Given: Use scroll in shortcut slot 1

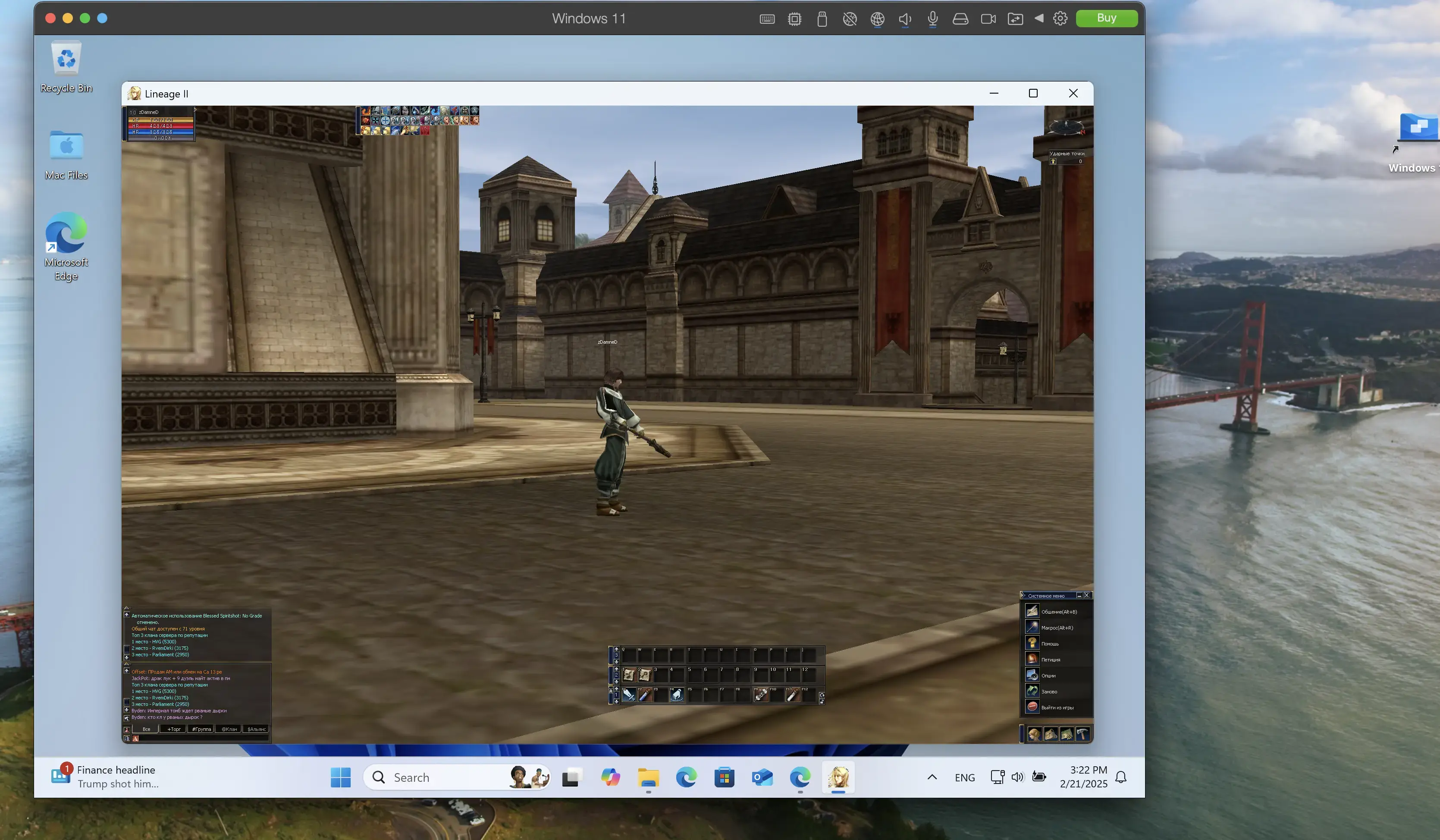Looking at the screenshot, I should [629, 675].
